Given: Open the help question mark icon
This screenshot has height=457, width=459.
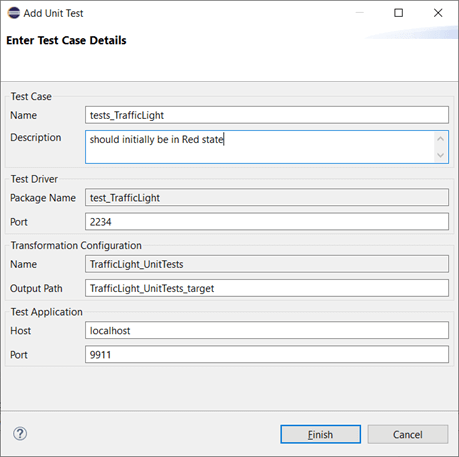Looking at the screenshot, I should coord(20,434).
